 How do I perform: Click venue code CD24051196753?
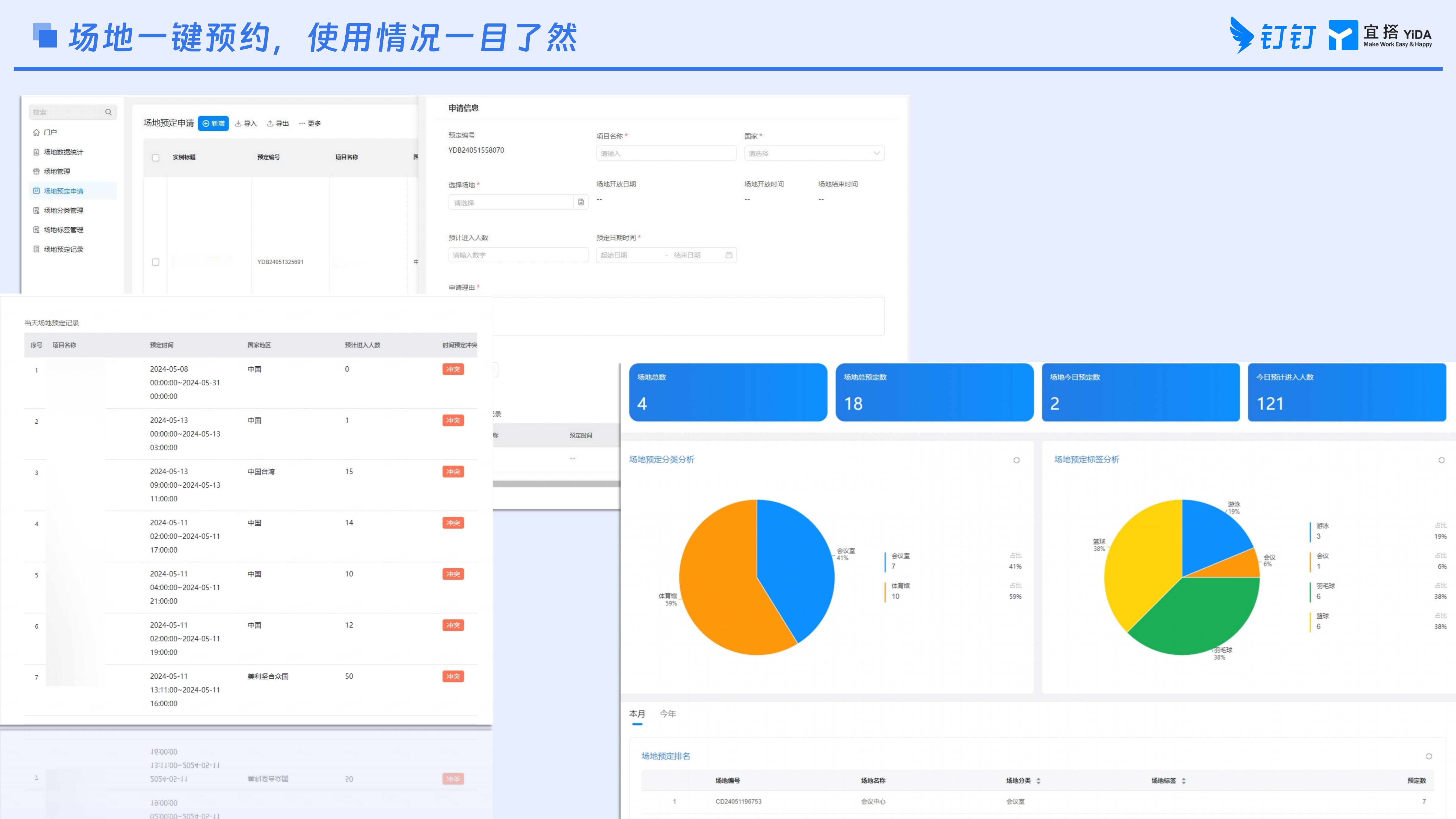[738, 802]
